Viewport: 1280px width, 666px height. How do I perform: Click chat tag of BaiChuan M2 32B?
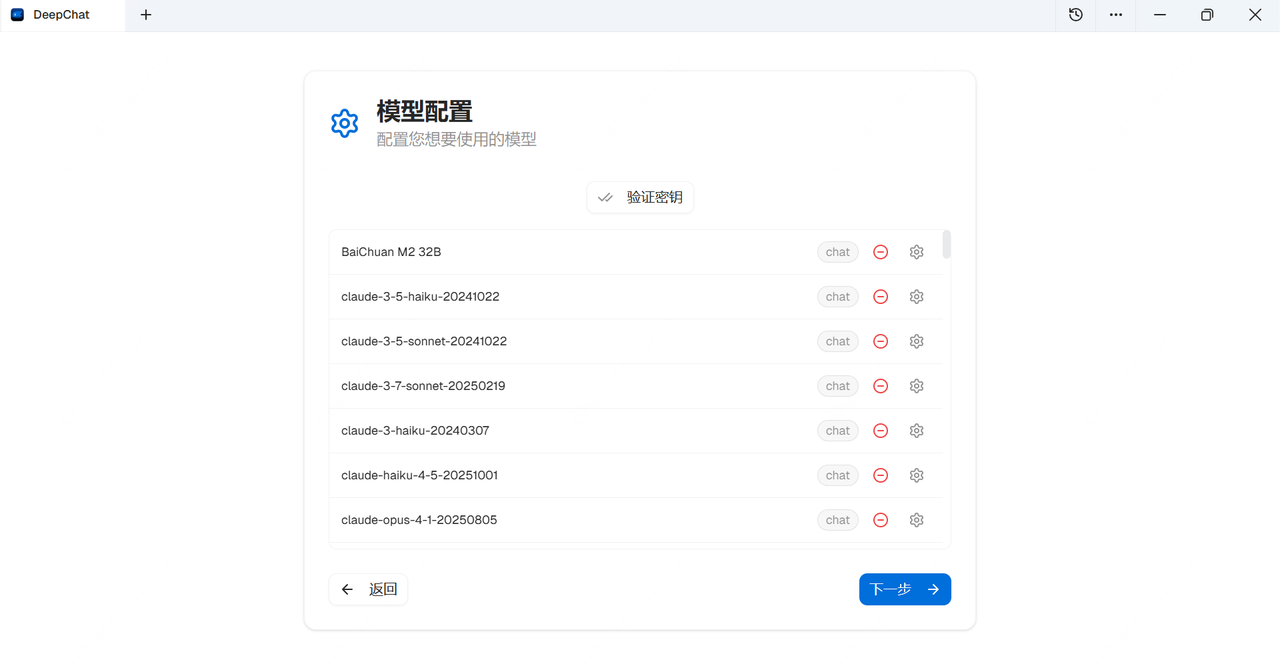point(838,252)
